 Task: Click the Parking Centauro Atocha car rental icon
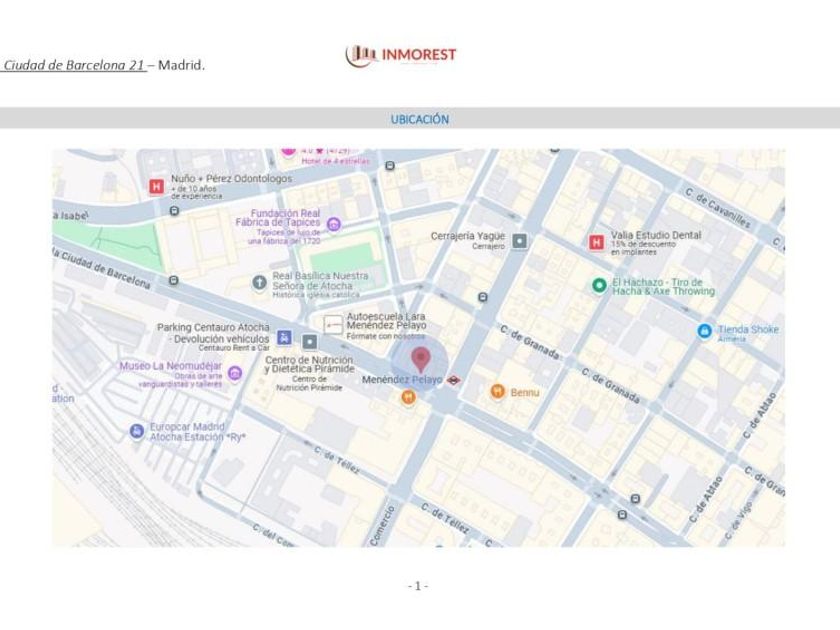coord(284,338)
